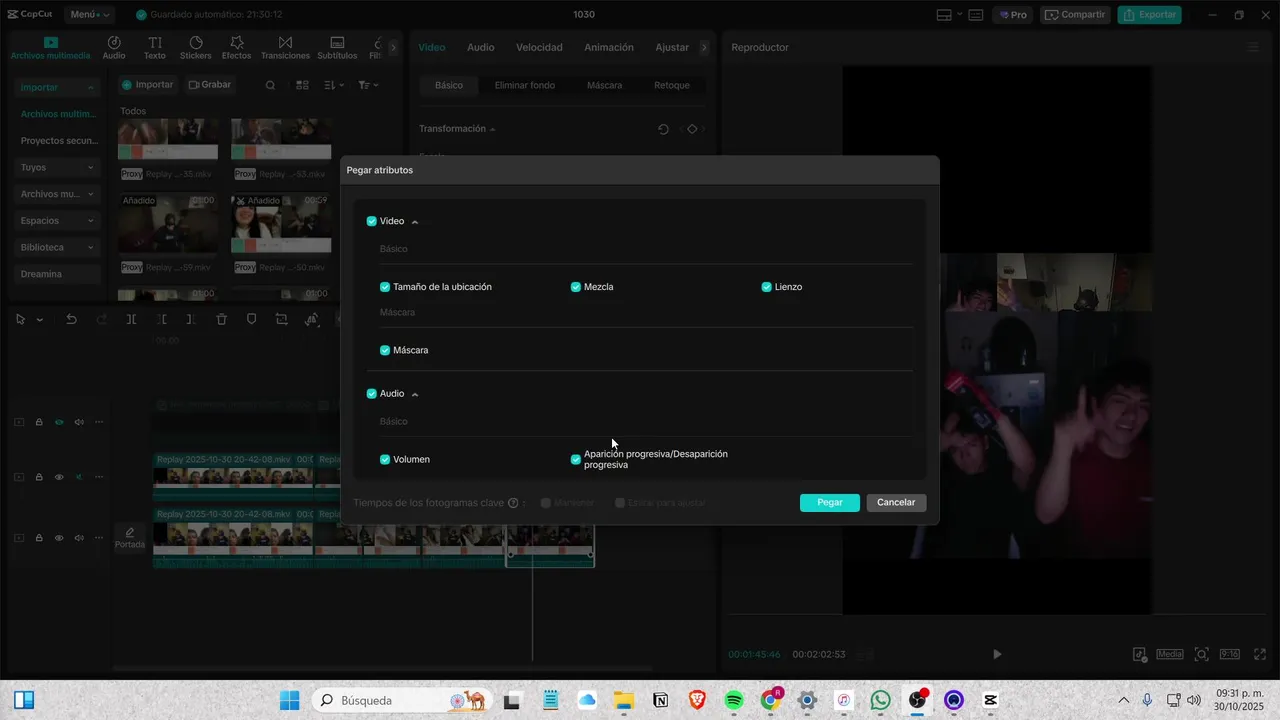Toggle the Vídeo checkbox in Pegar atributos
Screen dimensions: 1280x720
tap(372, 221)
